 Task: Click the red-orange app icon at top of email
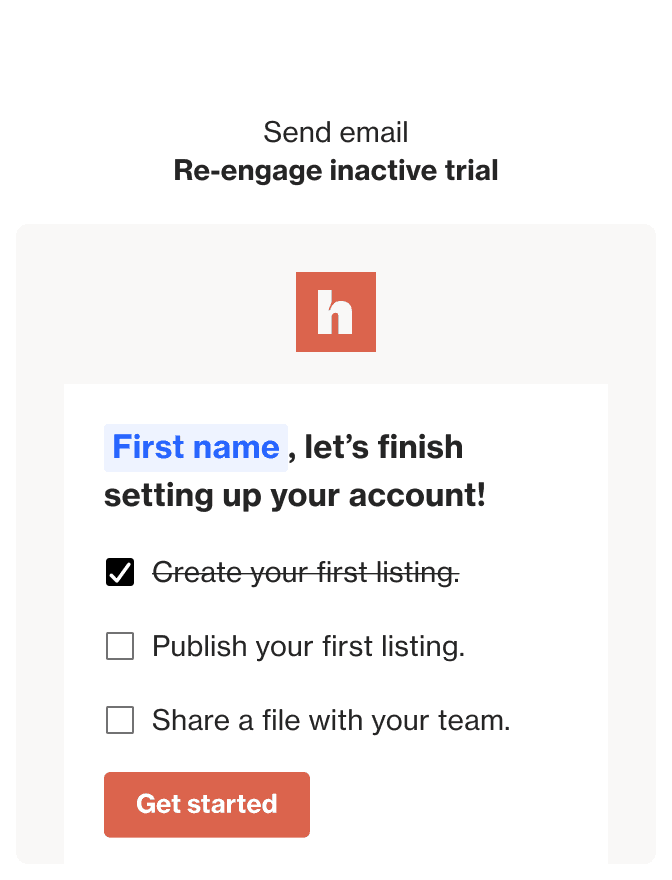tap(336, 311)
